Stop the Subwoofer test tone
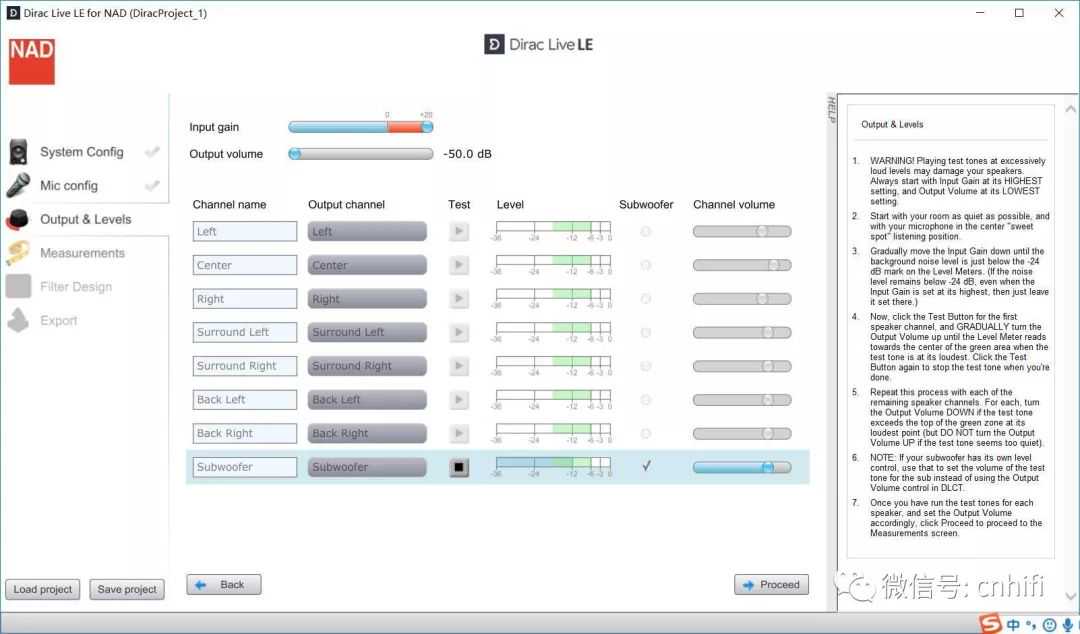This screenshot has width=1080, height=634. 459,467
